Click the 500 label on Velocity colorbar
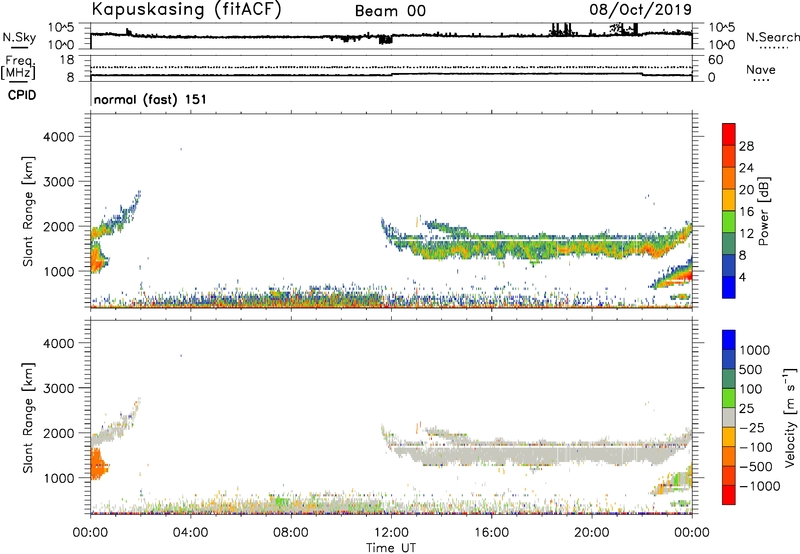The height and width of the screenshot is (554, 800). tap(751, 369)
